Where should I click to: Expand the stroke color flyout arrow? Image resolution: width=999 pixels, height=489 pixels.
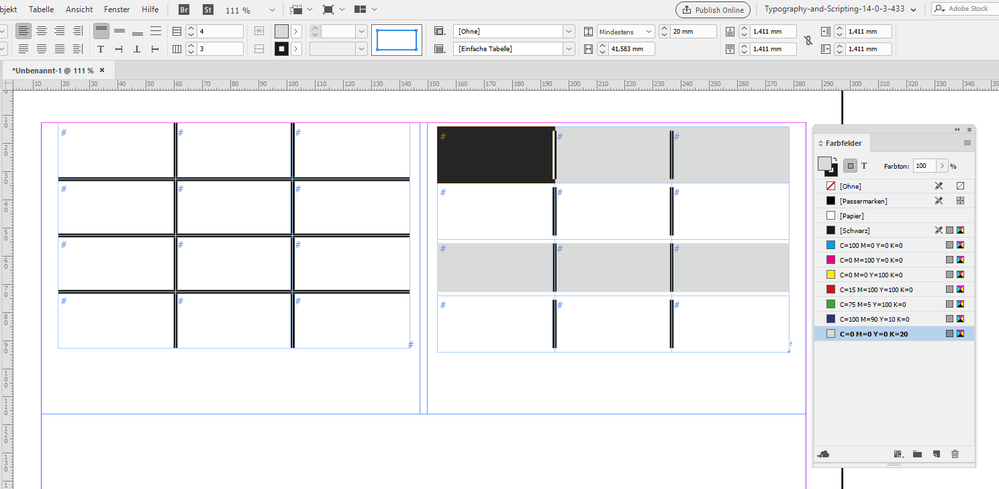click(x=296, y=49)
